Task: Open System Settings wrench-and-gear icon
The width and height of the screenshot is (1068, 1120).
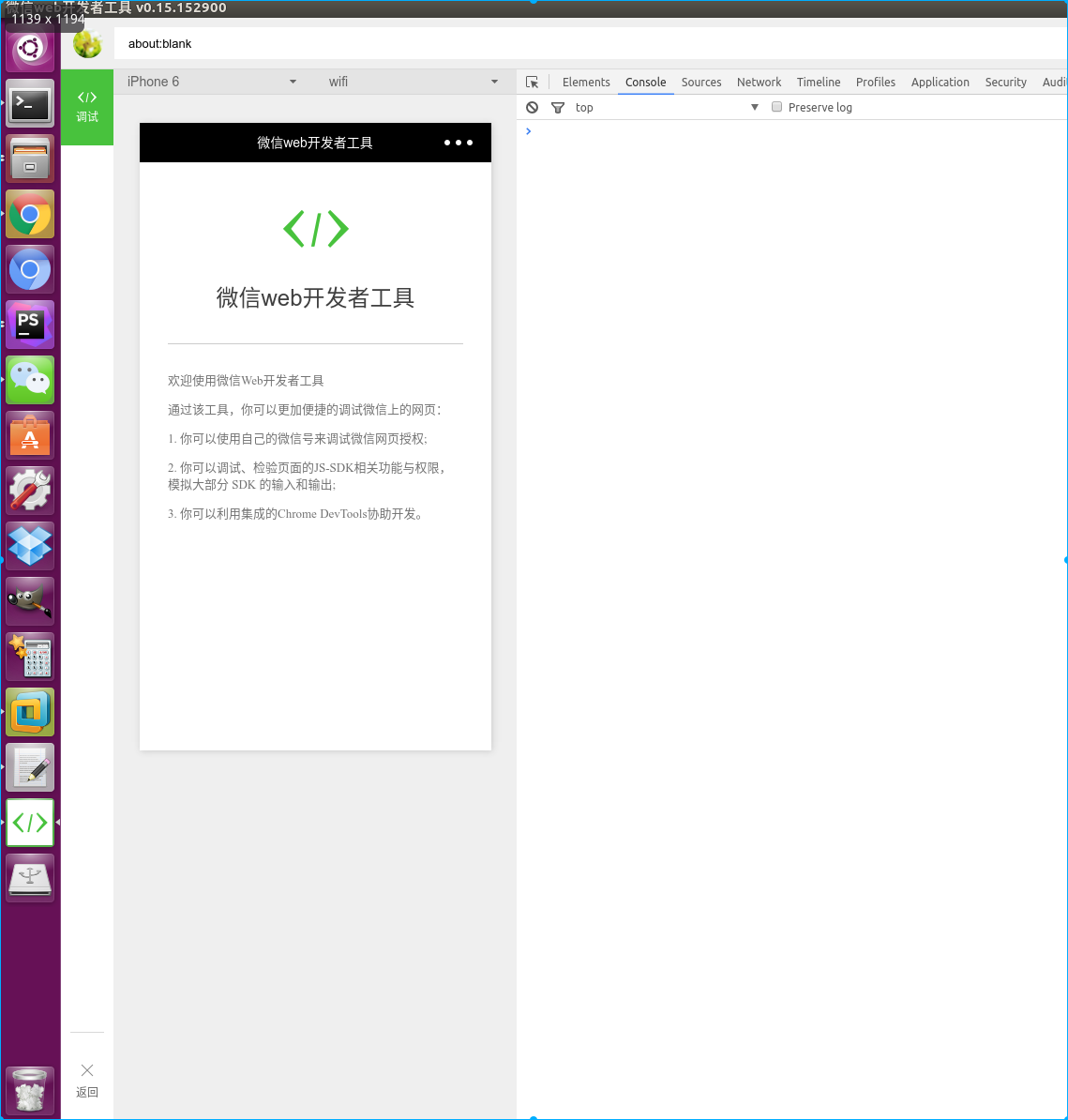Action: (x=30, y=491)
